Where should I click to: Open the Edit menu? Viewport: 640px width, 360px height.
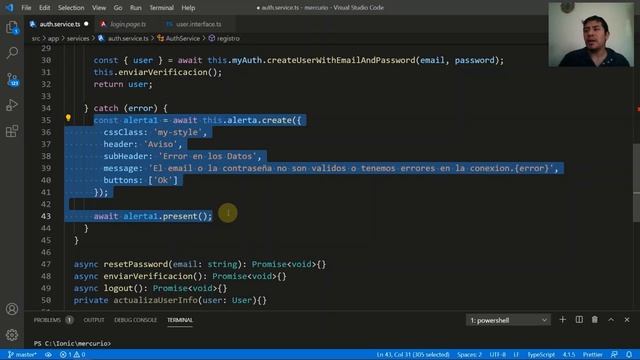[44, 8]
